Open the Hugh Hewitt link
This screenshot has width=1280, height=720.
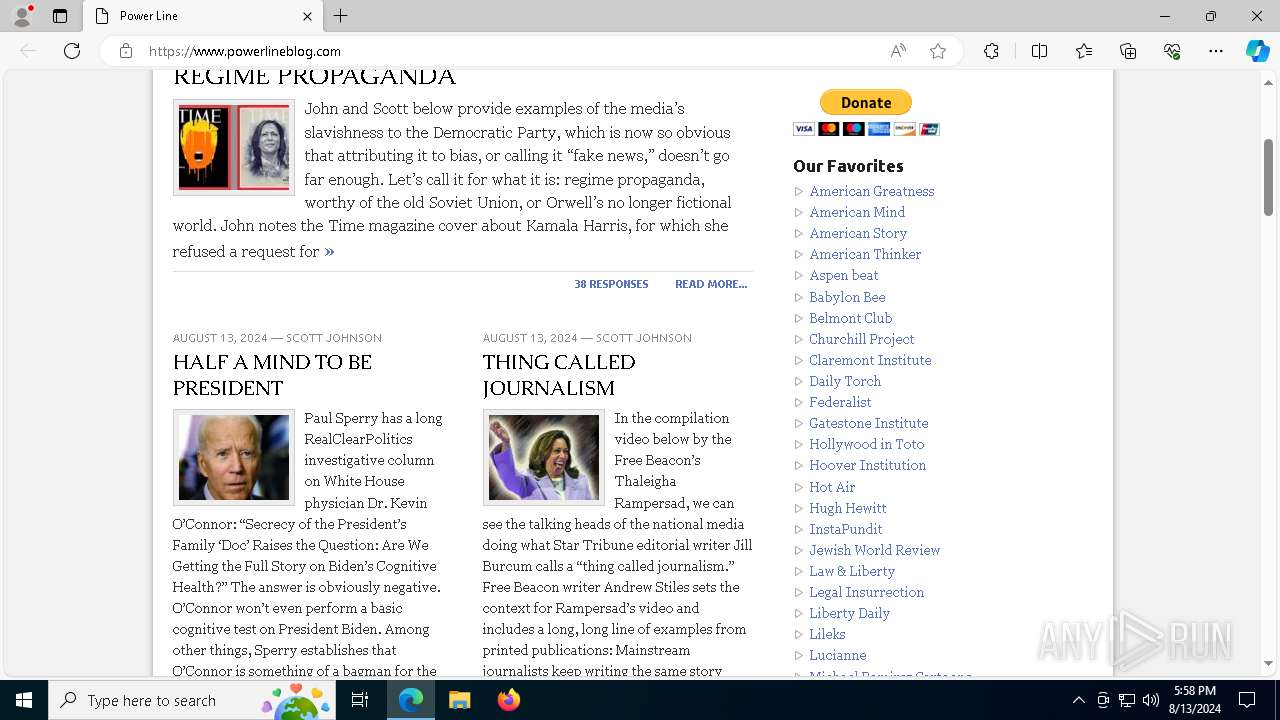[847, 508]
